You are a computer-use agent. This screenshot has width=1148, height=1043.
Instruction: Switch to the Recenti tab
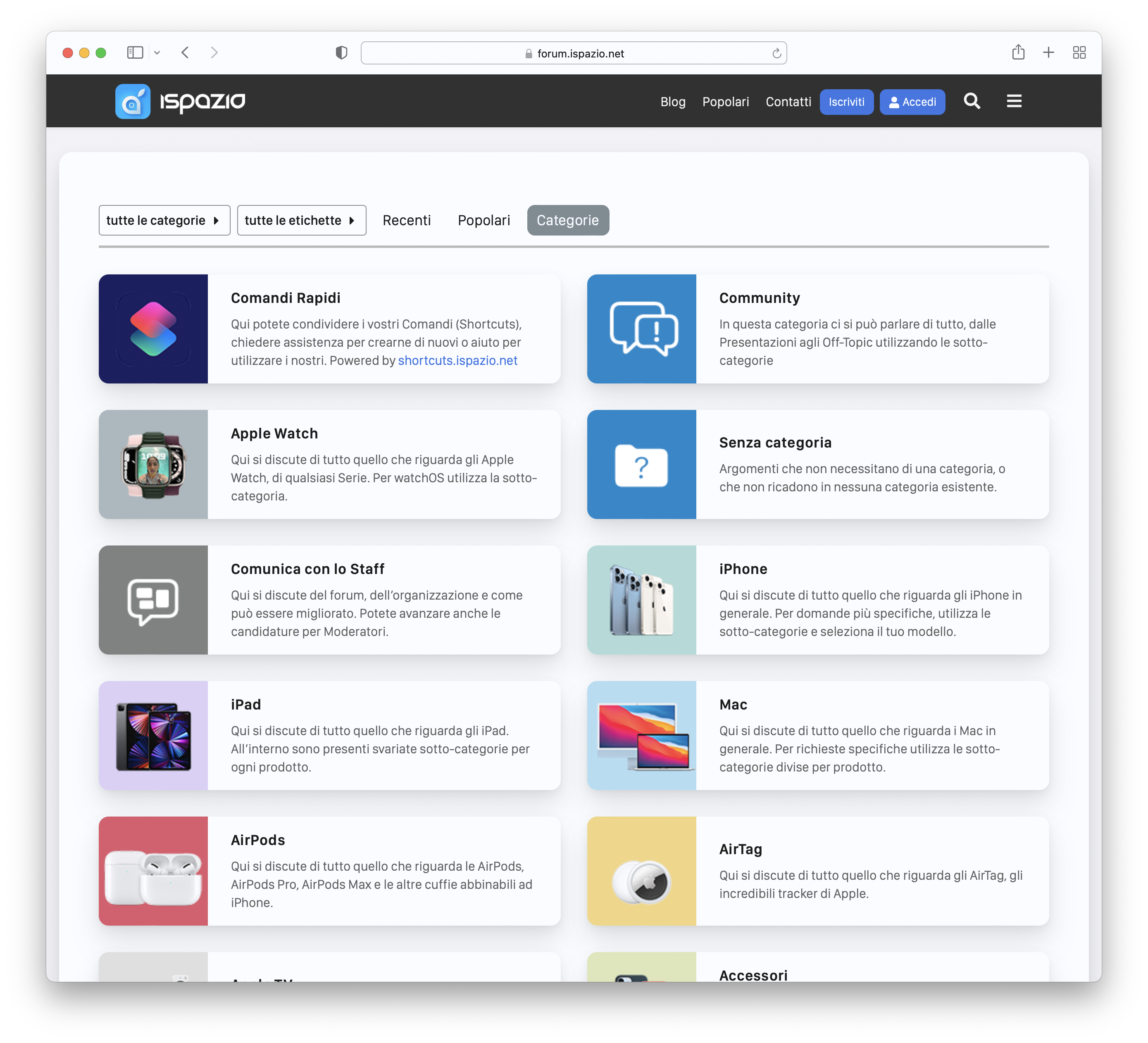407,220
